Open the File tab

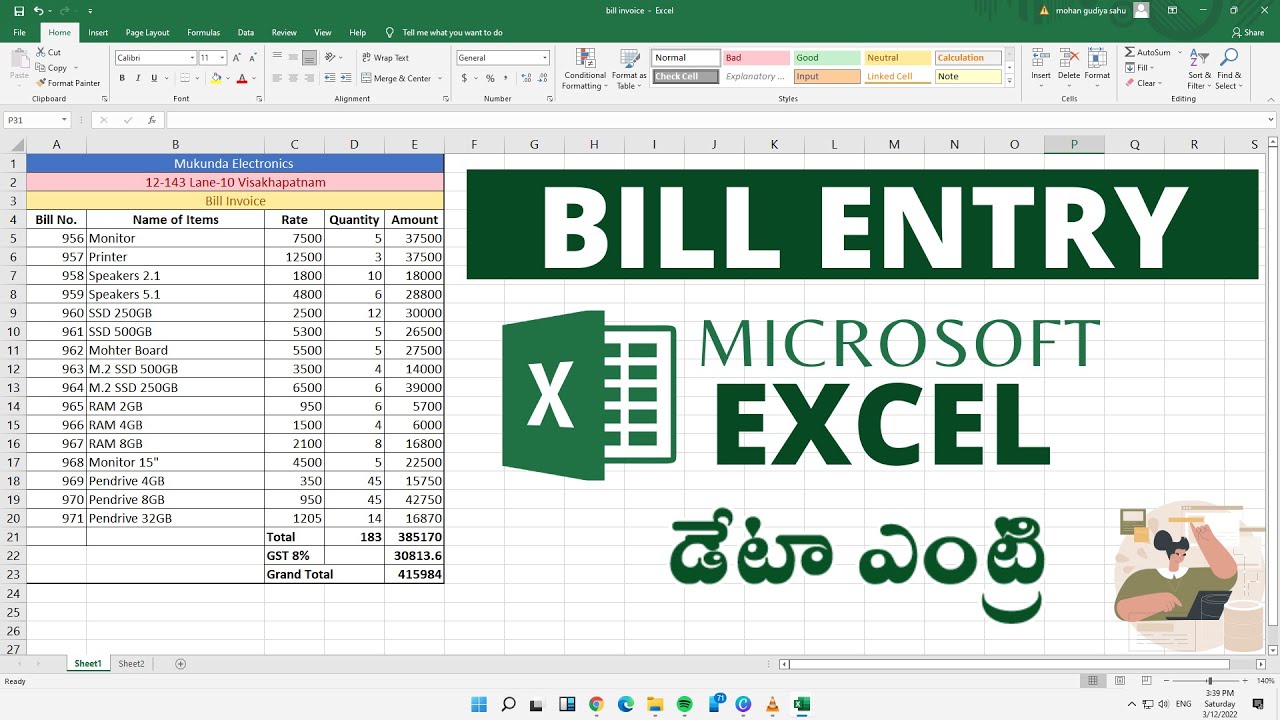(19, 32)
